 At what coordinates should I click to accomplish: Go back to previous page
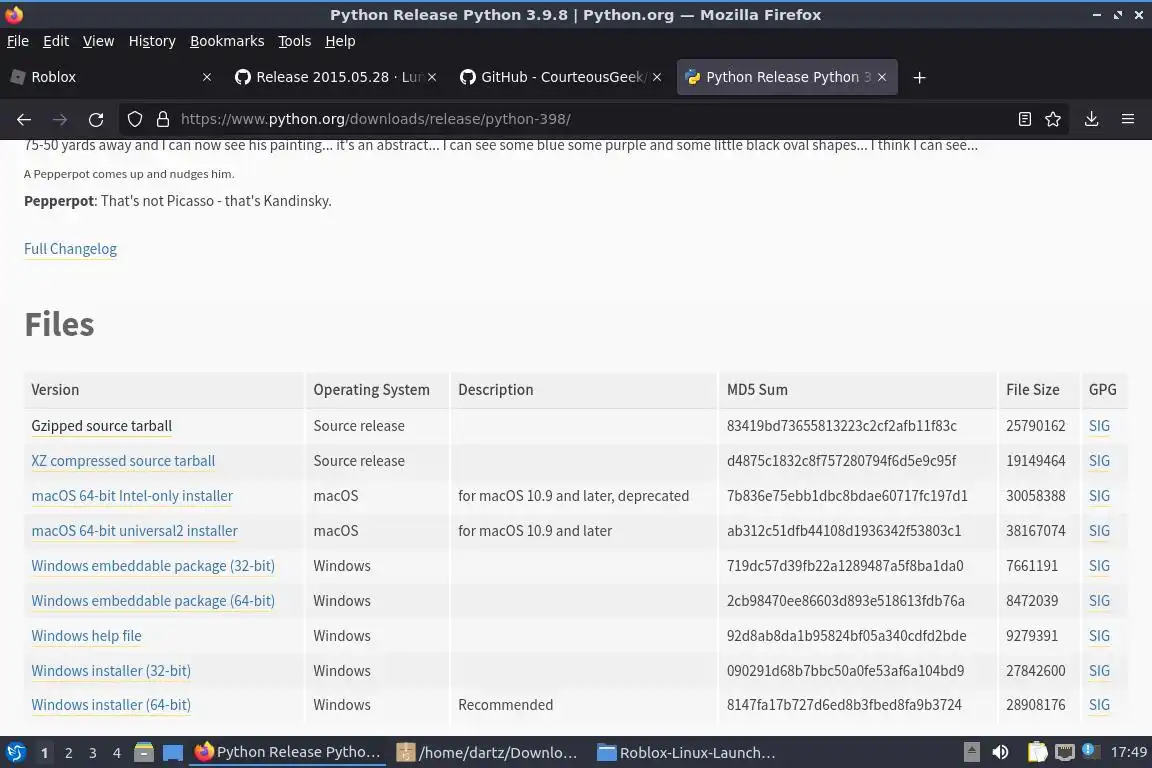(24, 119)
